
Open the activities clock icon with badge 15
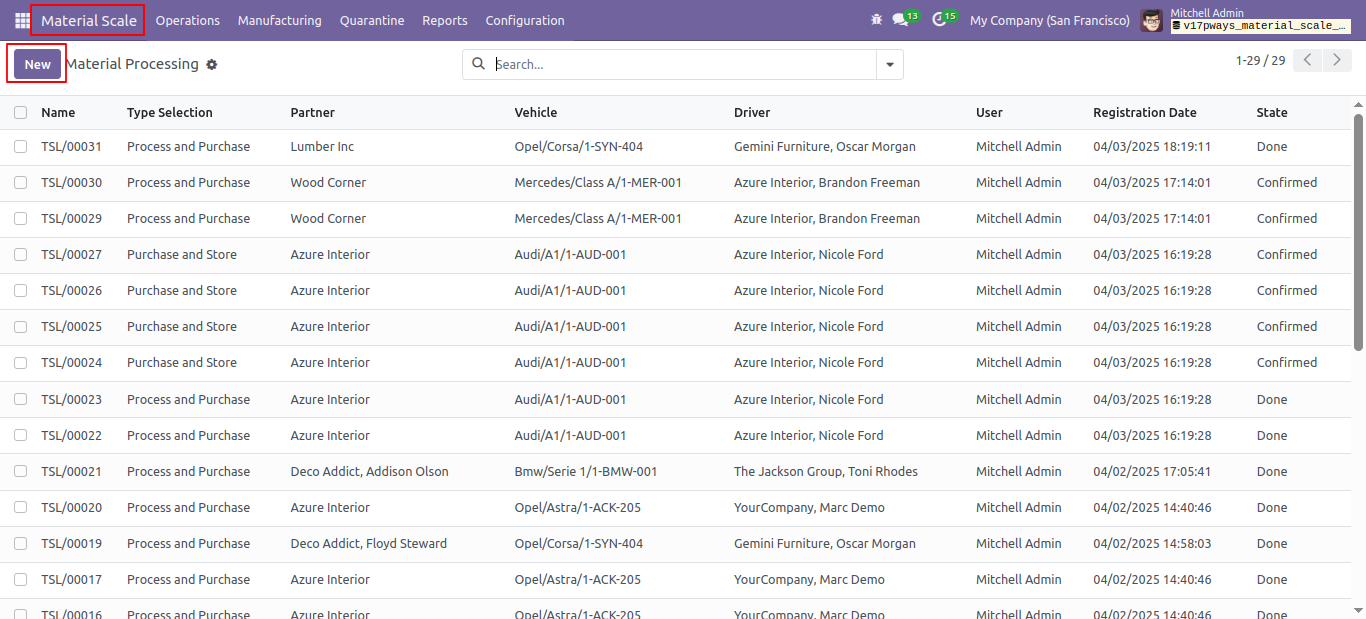(x=942, y=20)
